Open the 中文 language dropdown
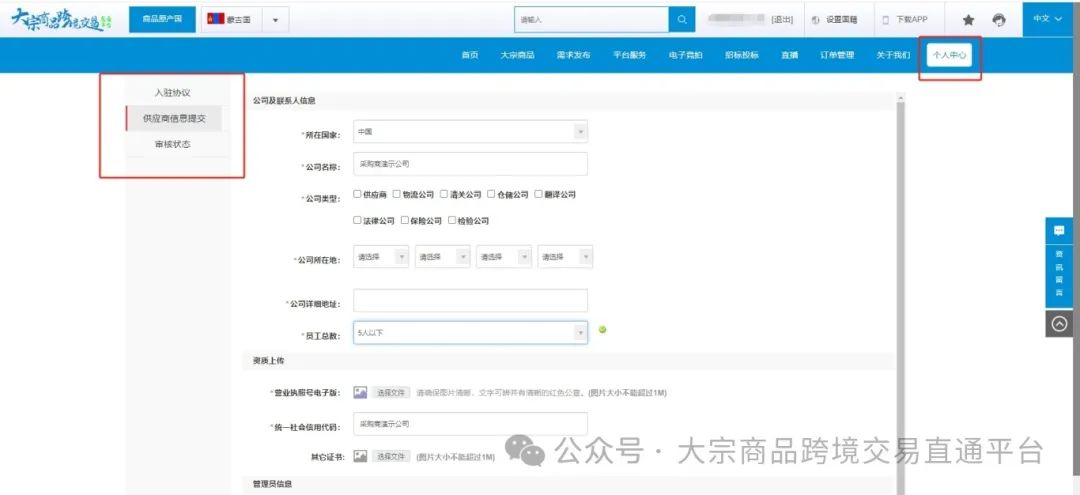This screenshot has height=495, width=1080. (1047, 18)
